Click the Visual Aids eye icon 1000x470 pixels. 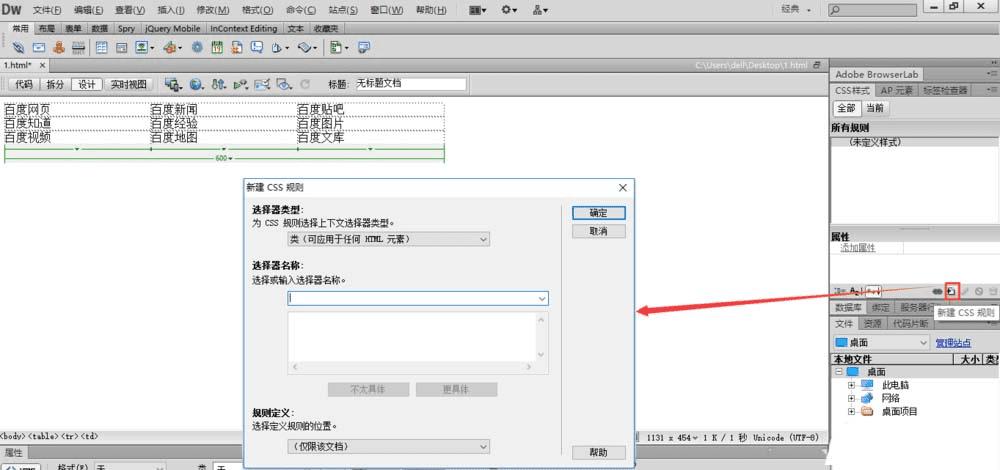coord(284,84)
